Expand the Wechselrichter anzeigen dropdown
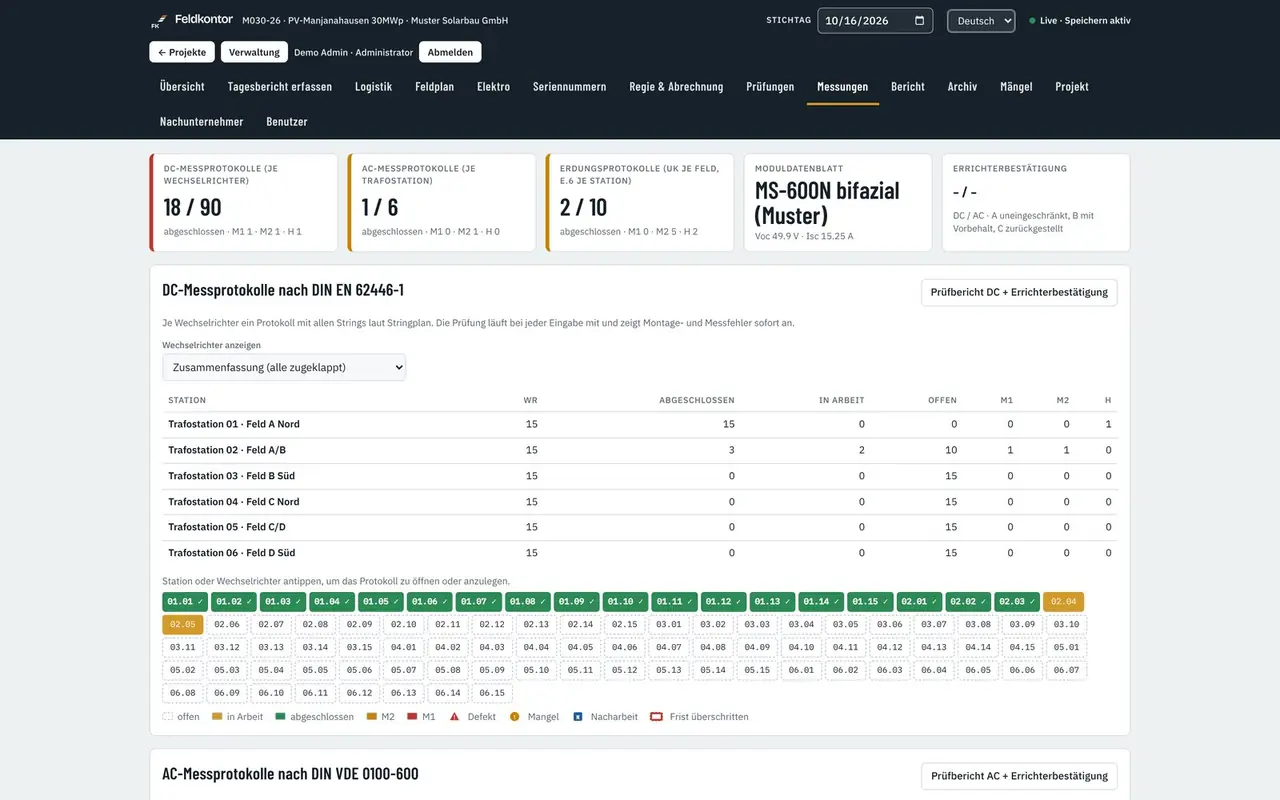This screenshot has width=1280, height=800. pos(284,367)
